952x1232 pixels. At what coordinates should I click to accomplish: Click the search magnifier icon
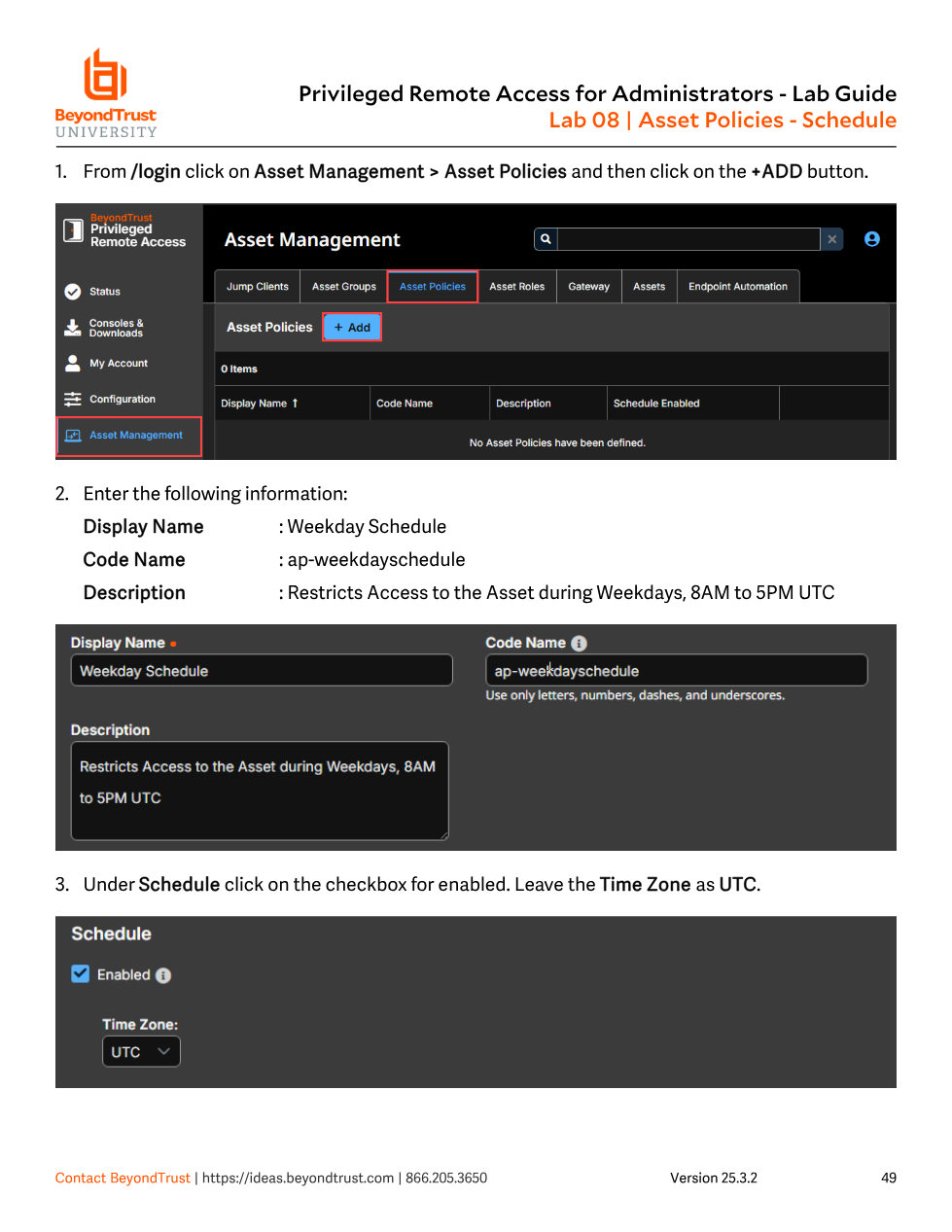(546, 239)
